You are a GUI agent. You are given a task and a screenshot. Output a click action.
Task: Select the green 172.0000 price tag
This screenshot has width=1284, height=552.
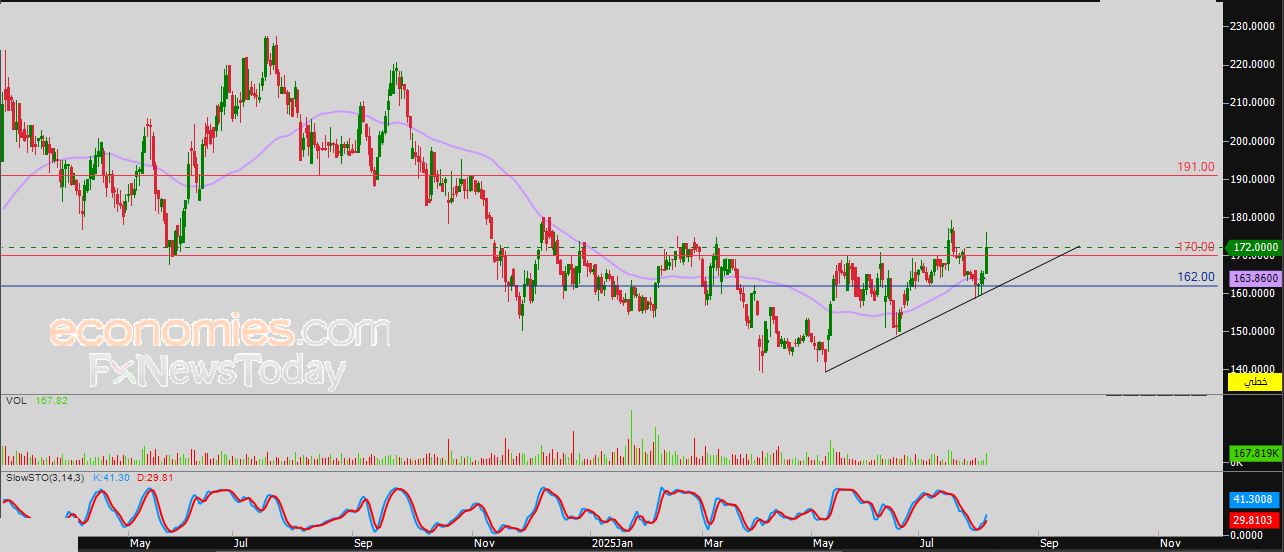(1253, 246)
